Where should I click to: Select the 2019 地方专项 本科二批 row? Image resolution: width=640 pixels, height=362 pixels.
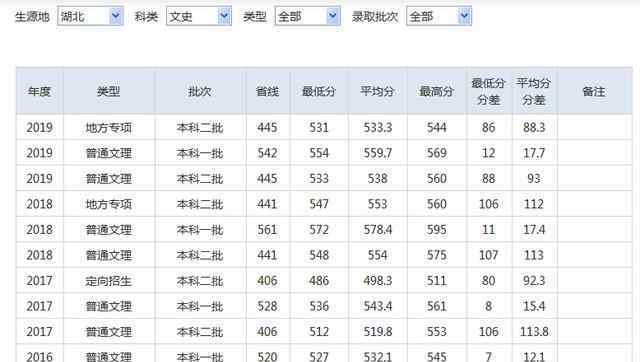point(324,127)
